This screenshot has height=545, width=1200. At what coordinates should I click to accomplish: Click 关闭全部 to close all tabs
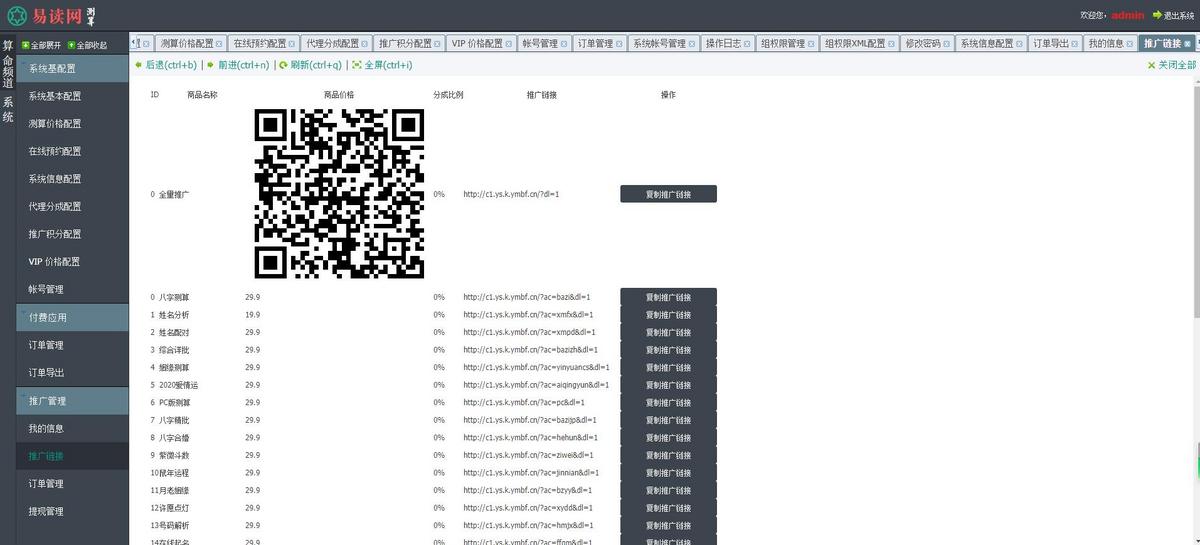tap(1172, 65)
